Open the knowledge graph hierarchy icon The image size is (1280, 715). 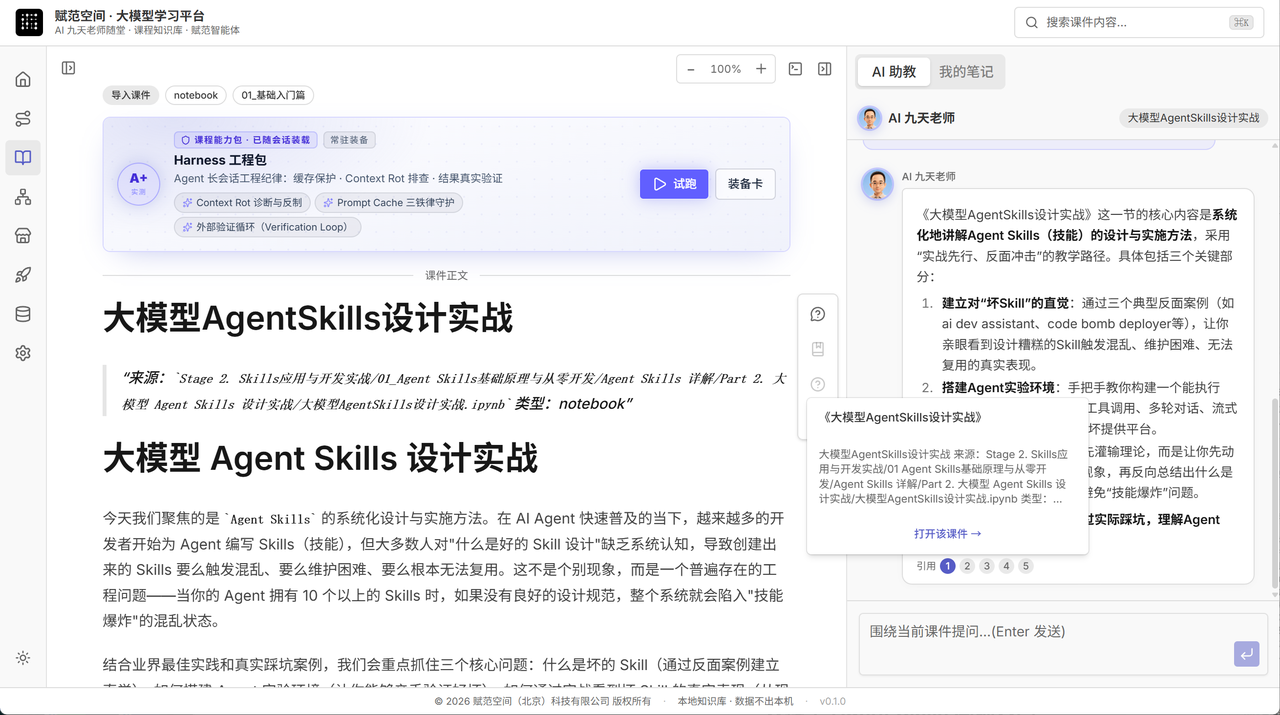tap(23, 197)
